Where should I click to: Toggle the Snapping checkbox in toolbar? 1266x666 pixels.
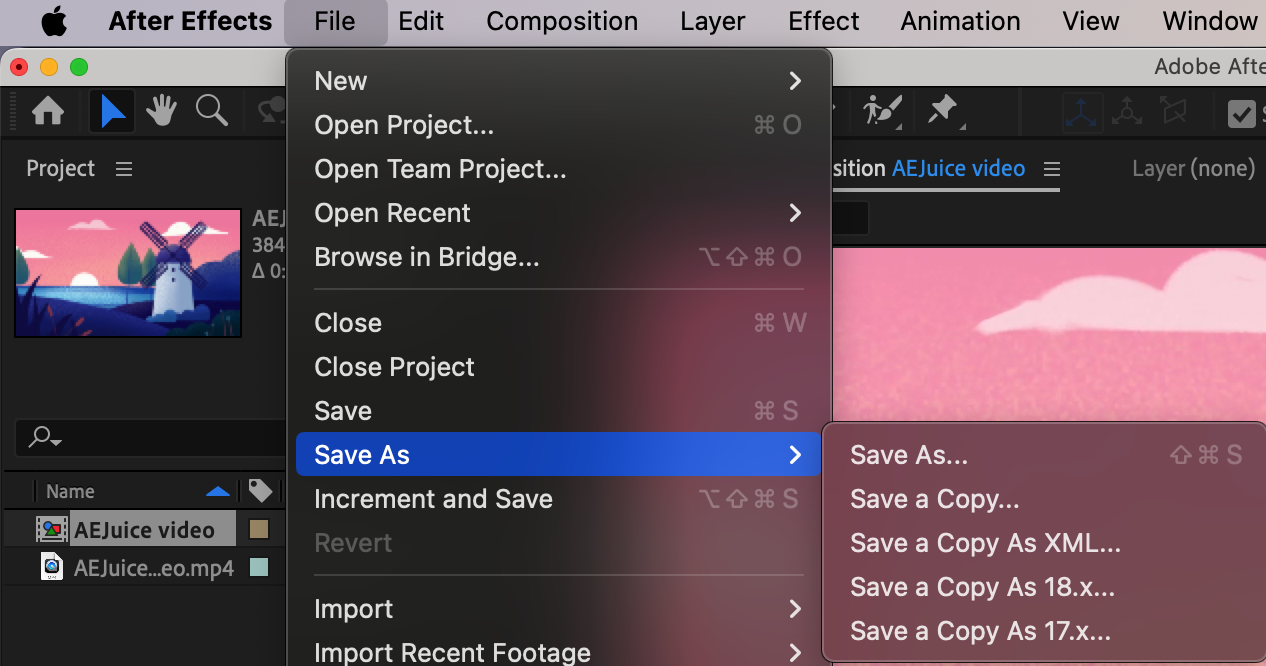(x=1242, y=113)
